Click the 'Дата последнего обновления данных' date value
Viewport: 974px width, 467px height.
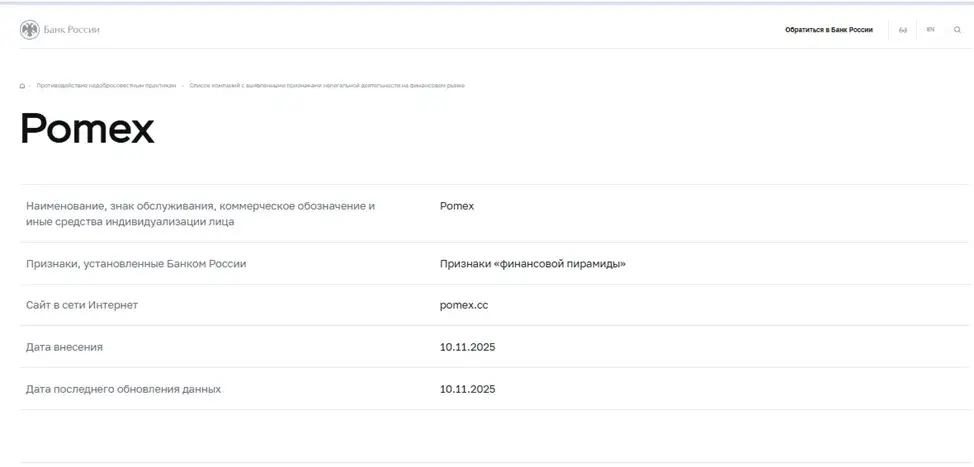tap(467, 389)
